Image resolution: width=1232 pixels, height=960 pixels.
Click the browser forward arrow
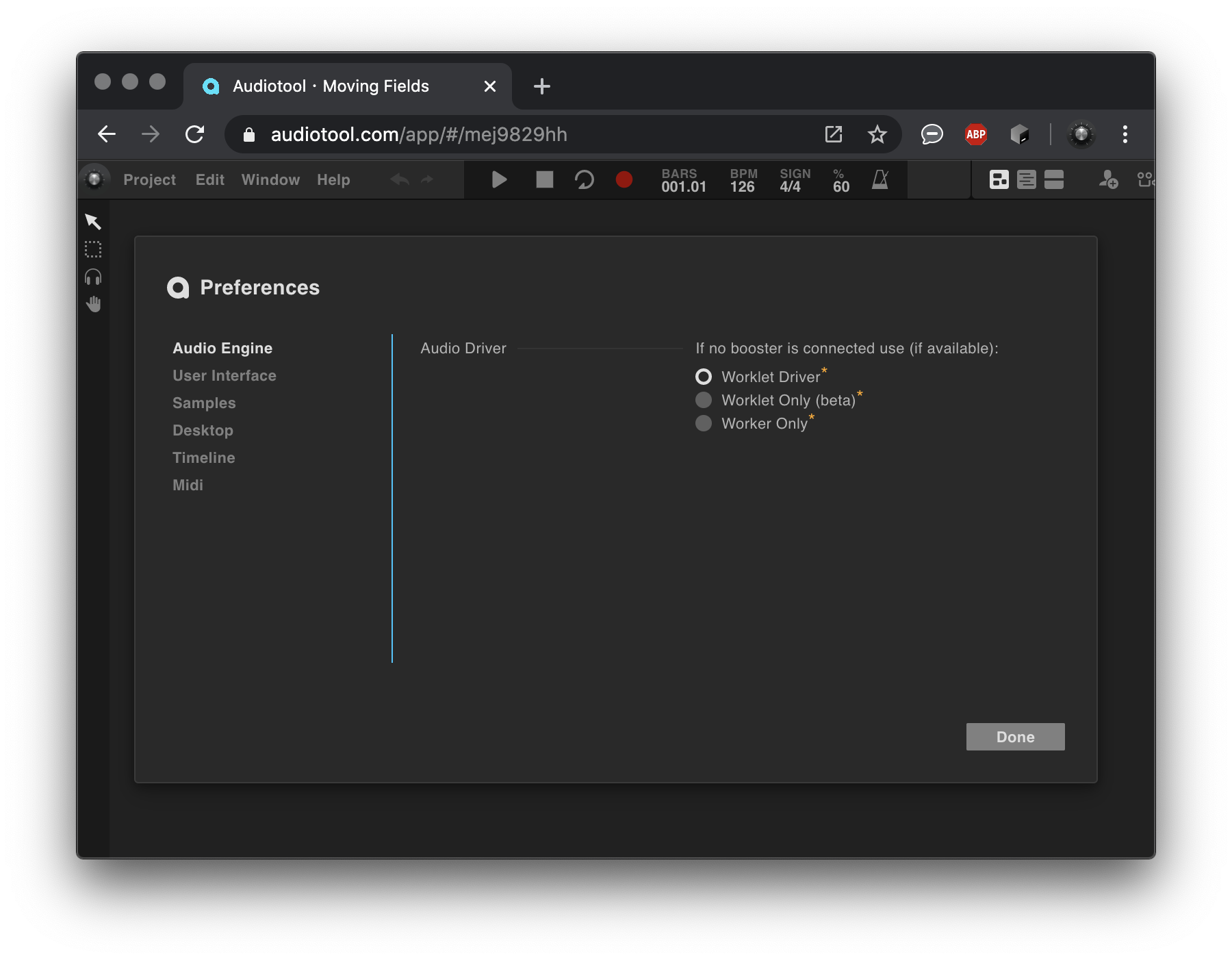coord(151,134)
